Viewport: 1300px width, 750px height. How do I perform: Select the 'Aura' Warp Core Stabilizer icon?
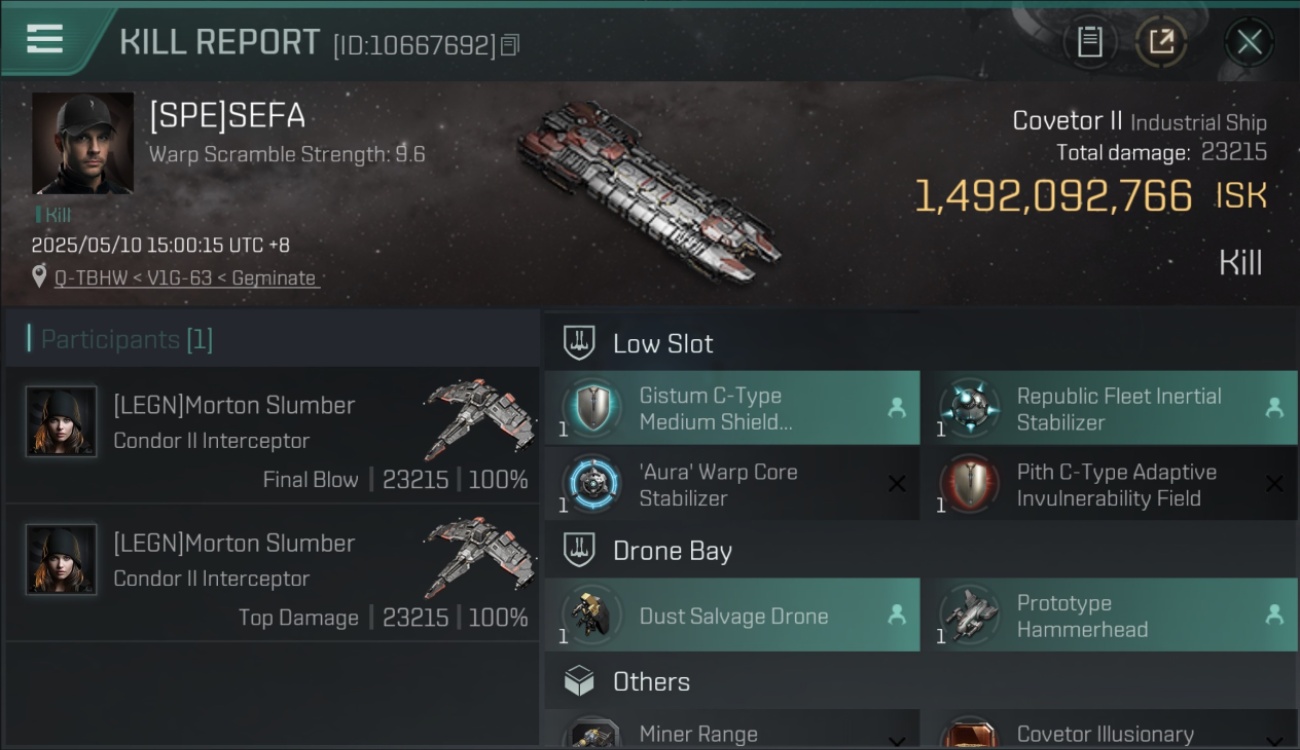(x=591, y=484)
